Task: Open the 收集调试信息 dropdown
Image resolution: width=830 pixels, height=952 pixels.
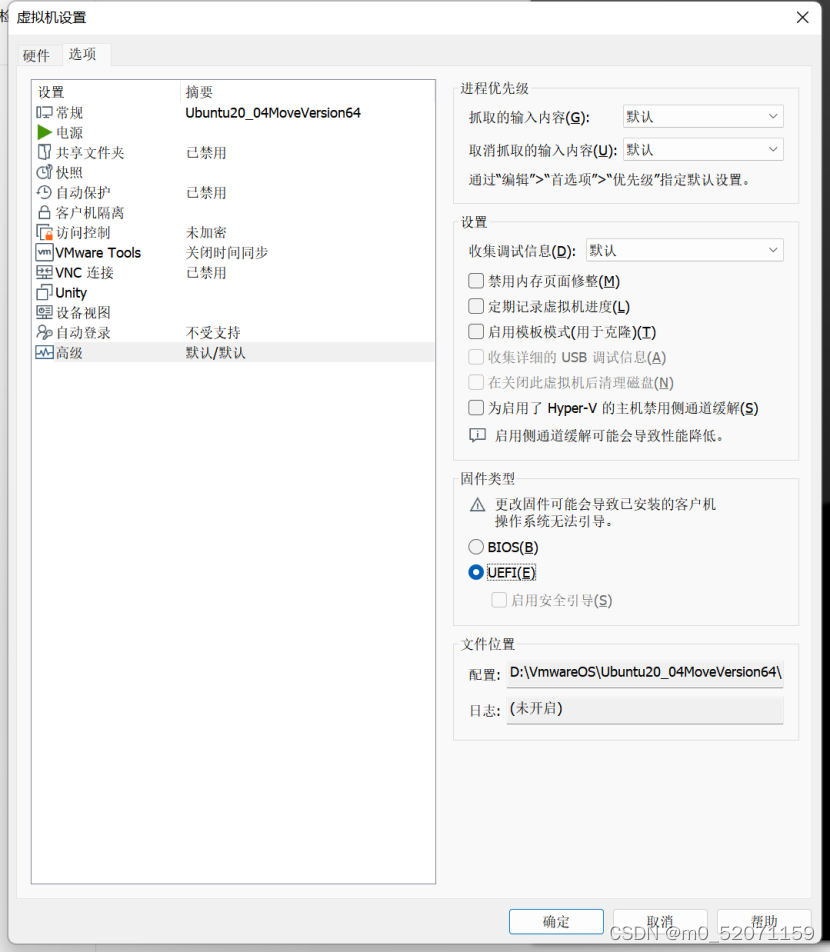Action: click(685, 250)
